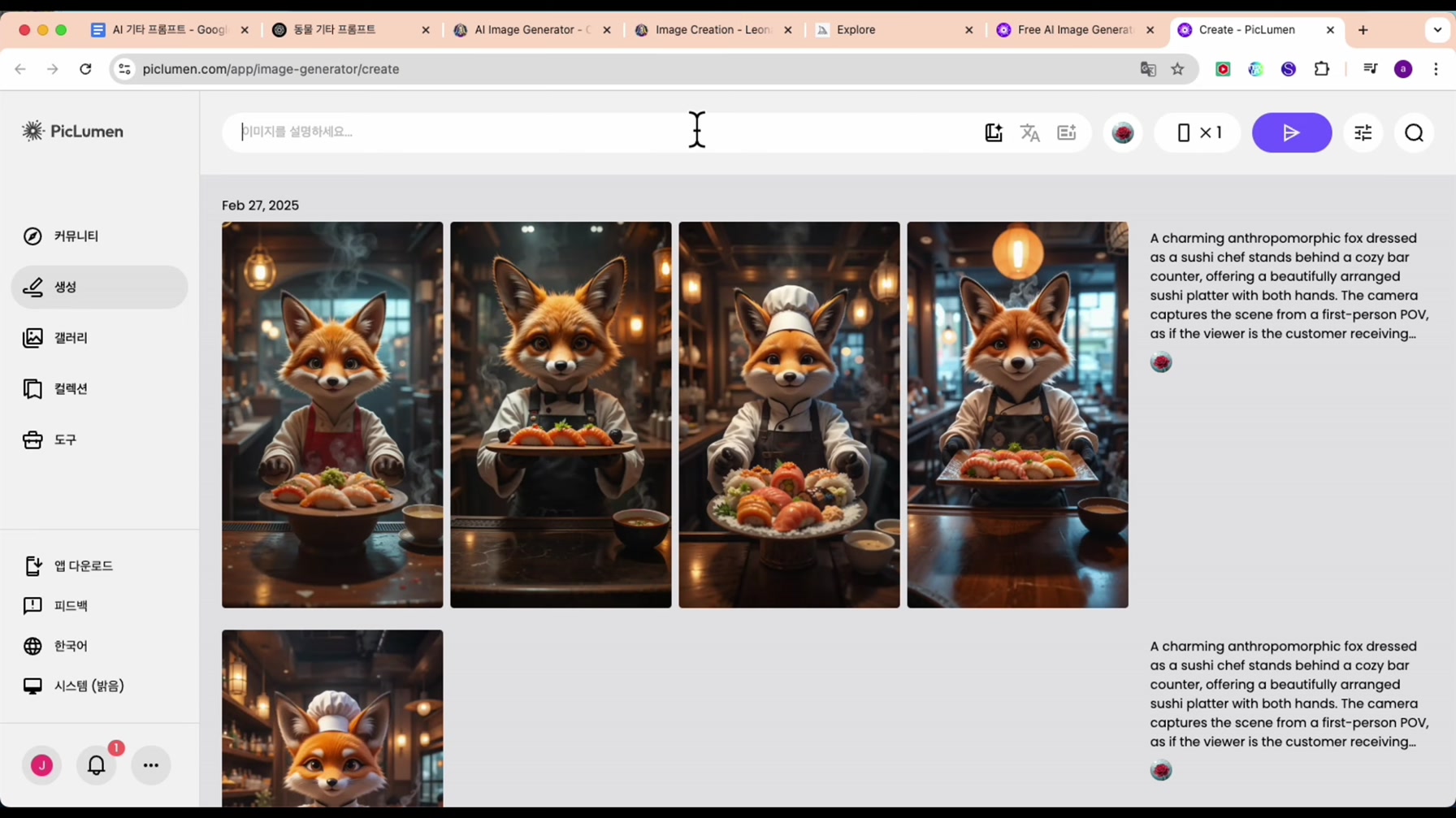The image size is (1456, 818).
Task: Open the fox with bow tie image
Action: pos(561,414)
